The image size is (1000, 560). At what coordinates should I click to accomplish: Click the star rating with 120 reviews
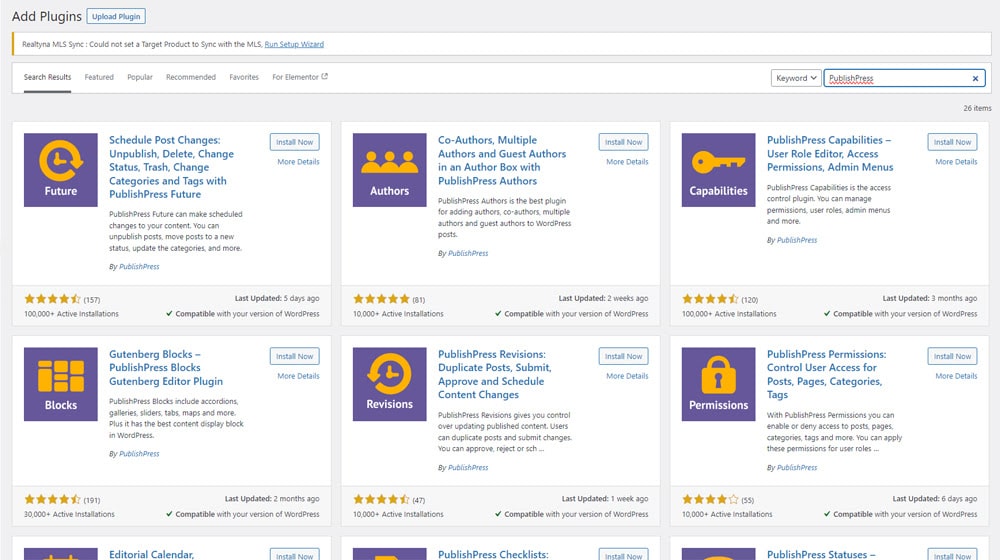710,299
